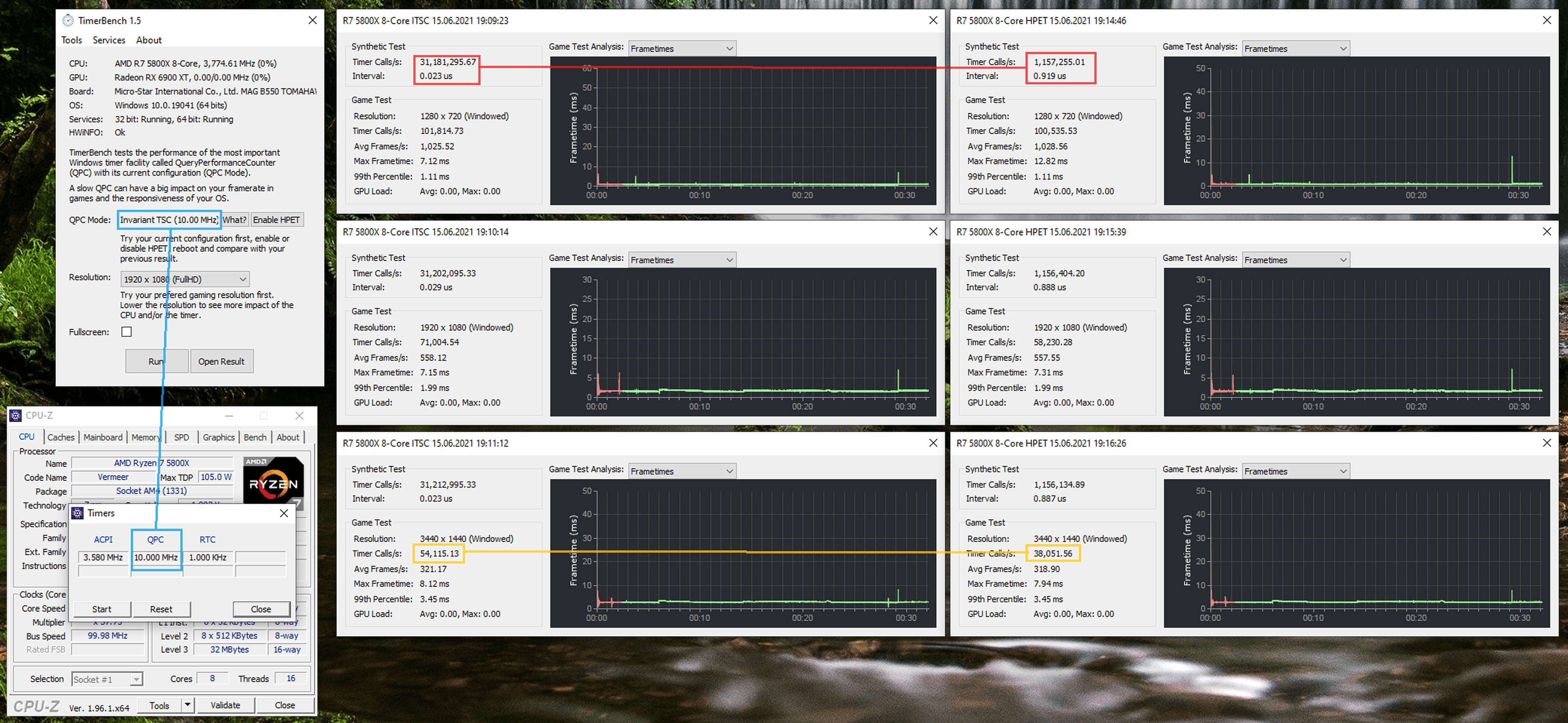Click Timer Calls/s value 38,051.56

tap(1053, 554)
